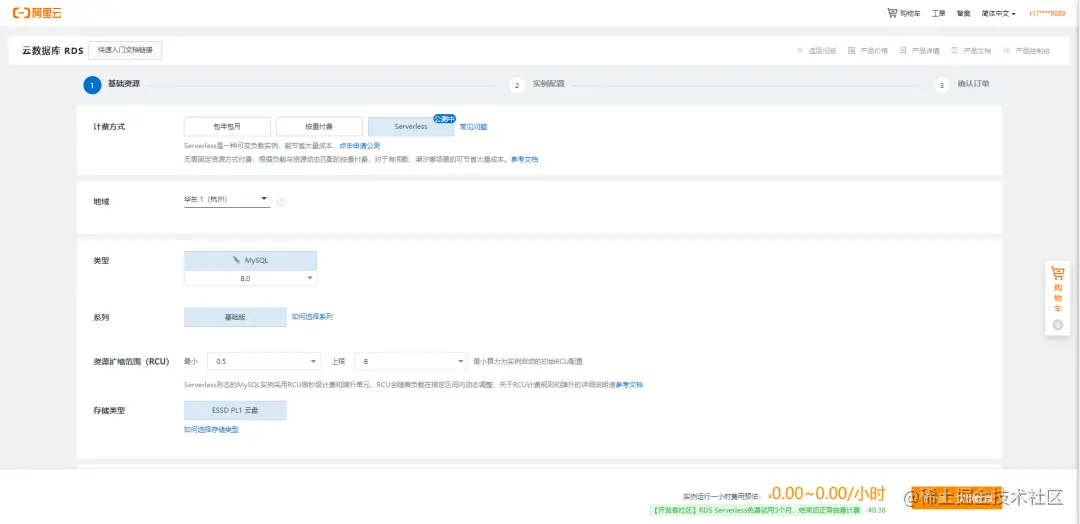Open the Alibaba Cloud logo homepage
The height and width of the screenshot is (524, 1080).
point(37,12)
